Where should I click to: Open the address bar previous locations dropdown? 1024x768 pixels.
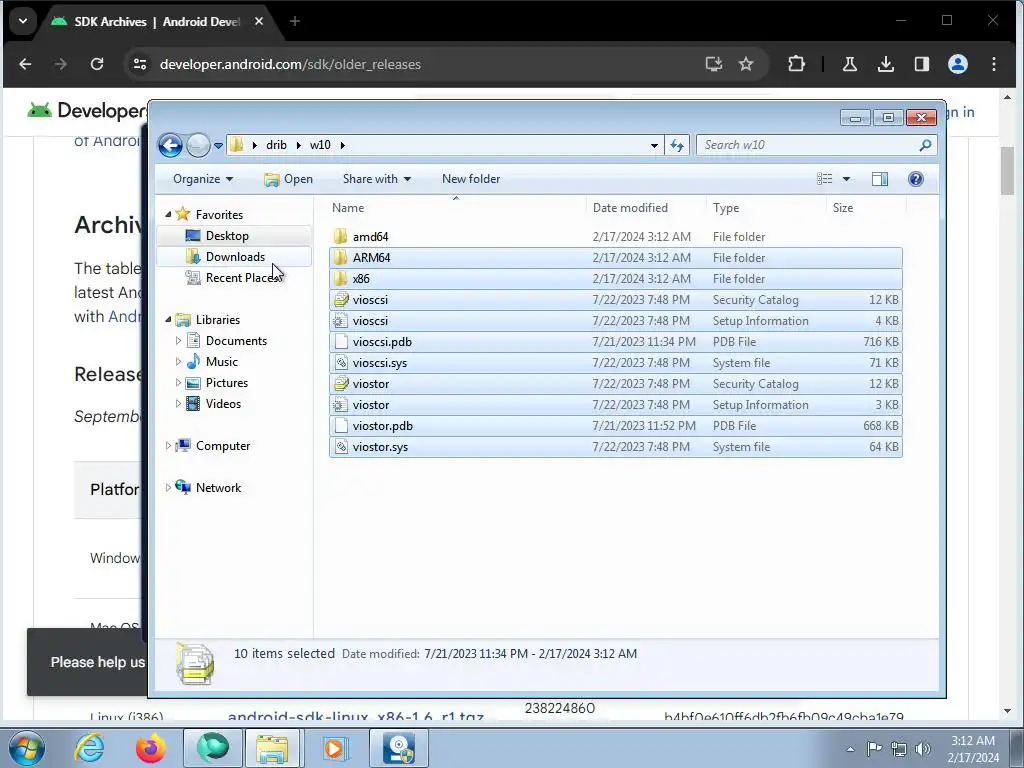coord(654,145)
